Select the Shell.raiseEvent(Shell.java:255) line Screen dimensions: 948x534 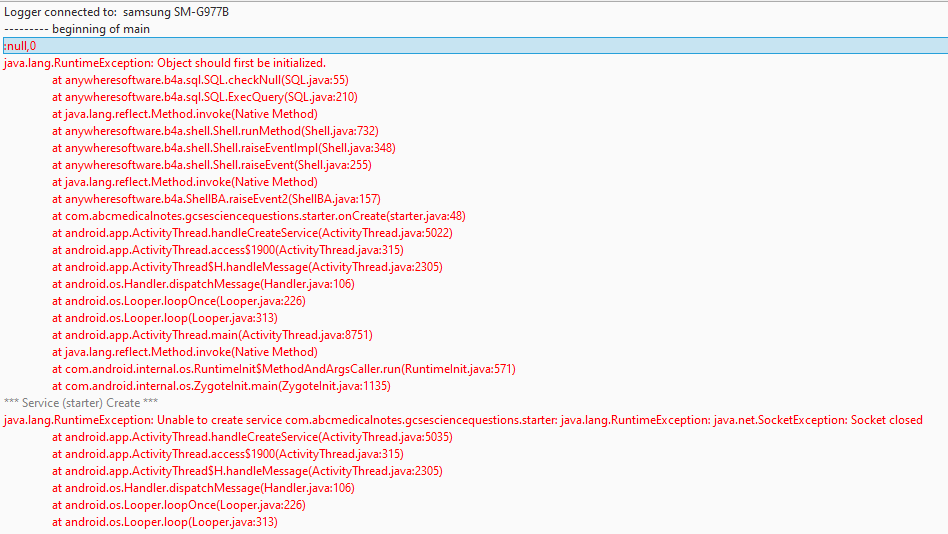212,164
